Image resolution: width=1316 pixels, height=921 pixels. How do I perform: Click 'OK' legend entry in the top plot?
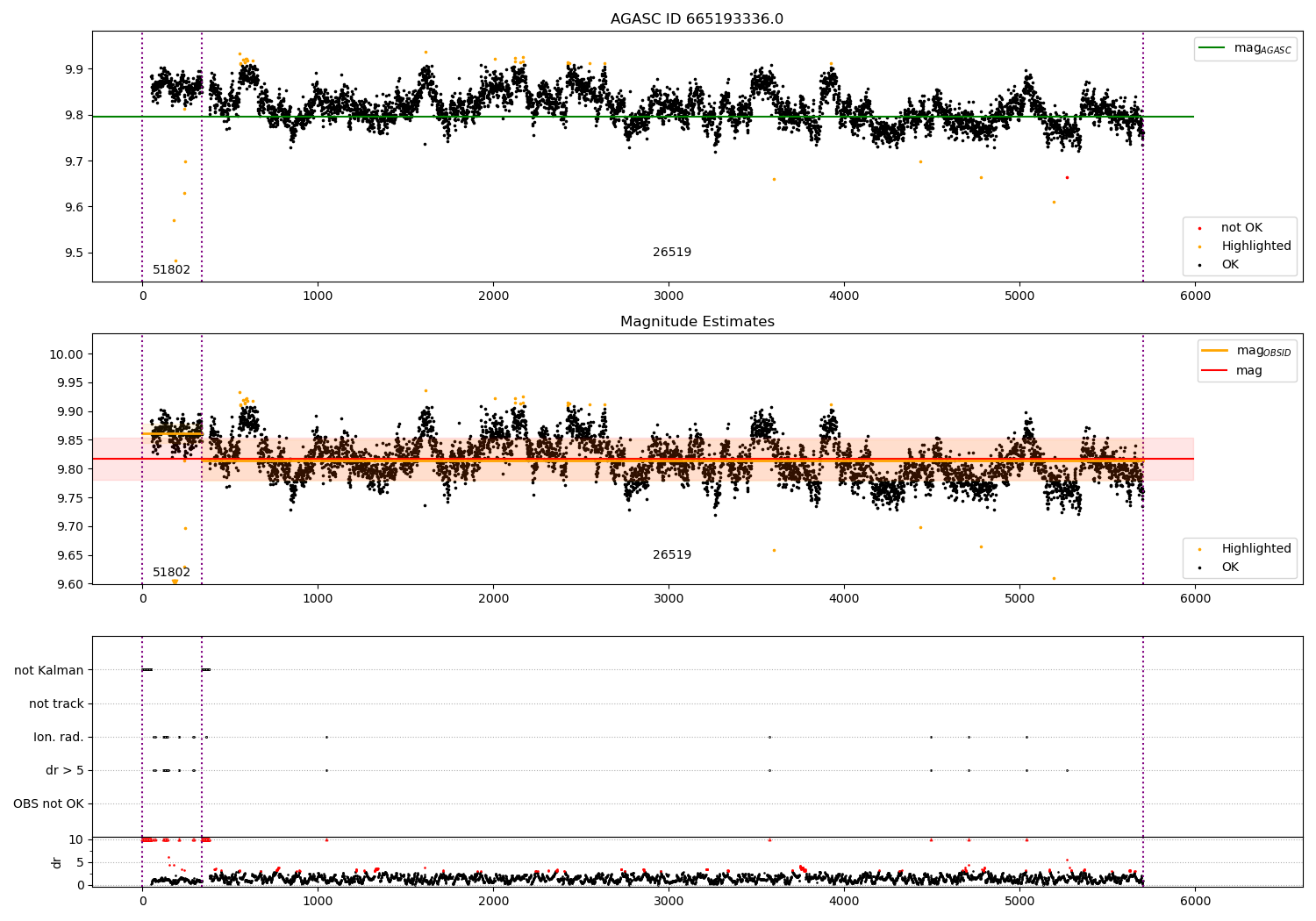[x=1230, y=265]
